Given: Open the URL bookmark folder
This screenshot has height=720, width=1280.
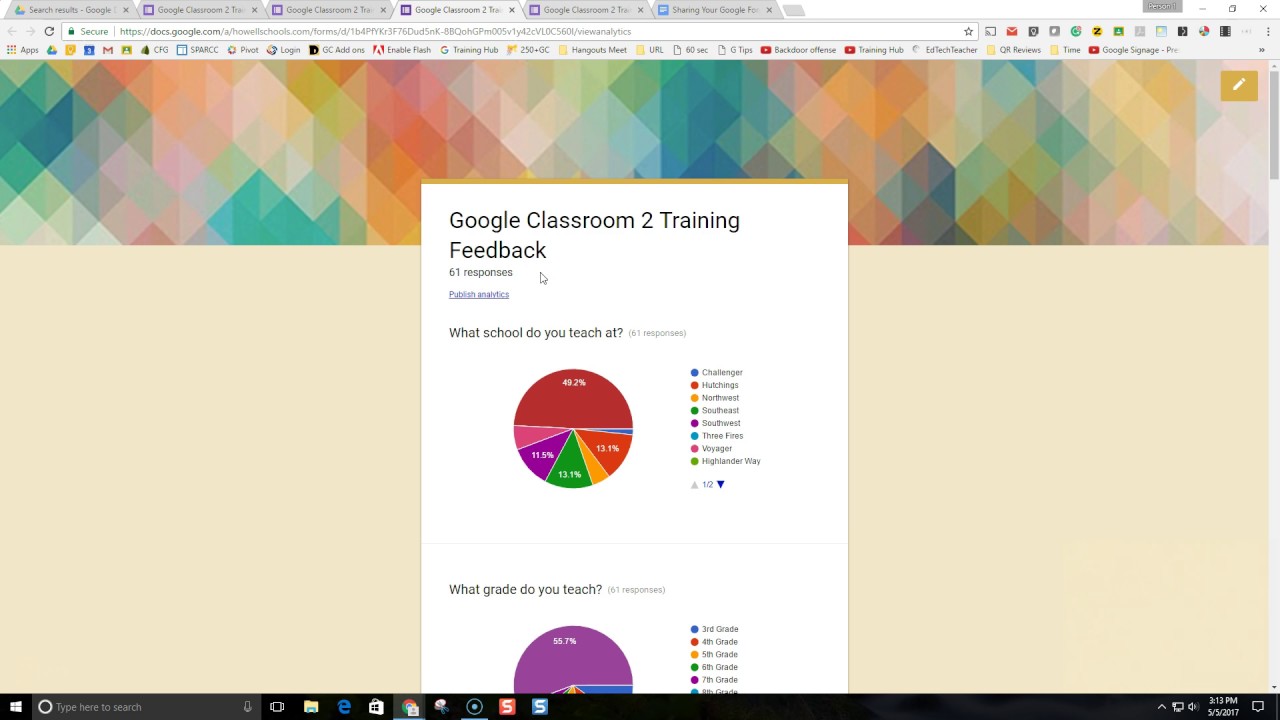Looking at the screenshot, I should pyautogui.click(x=649, y=50).
